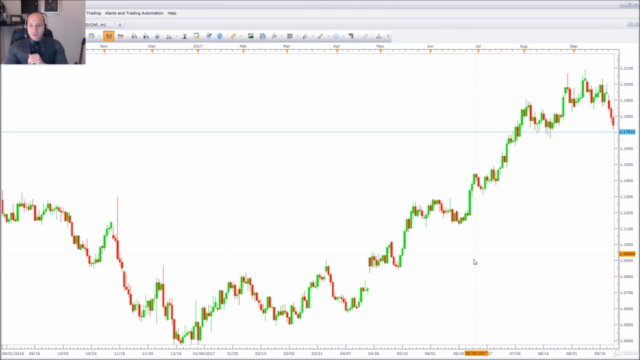
Task: Click the magnifier zoom toolbar icon
Action: tap(274, 36)
